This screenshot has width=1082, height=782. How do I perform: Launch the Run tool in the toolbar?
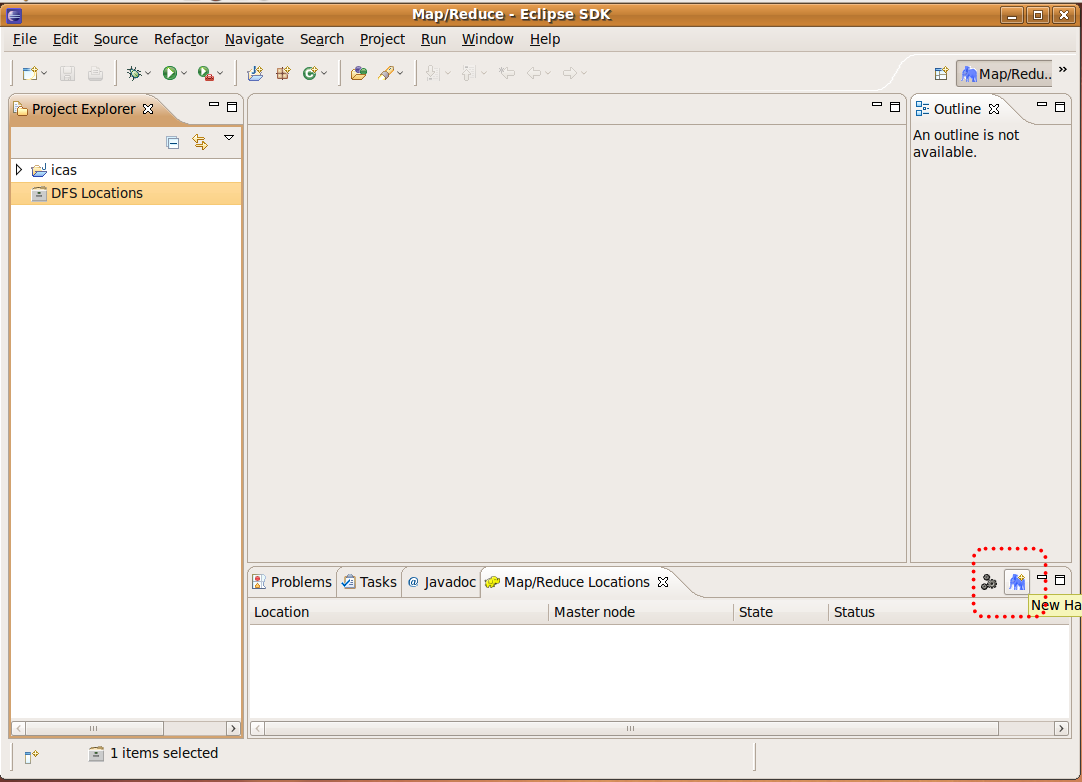point(170,72)
